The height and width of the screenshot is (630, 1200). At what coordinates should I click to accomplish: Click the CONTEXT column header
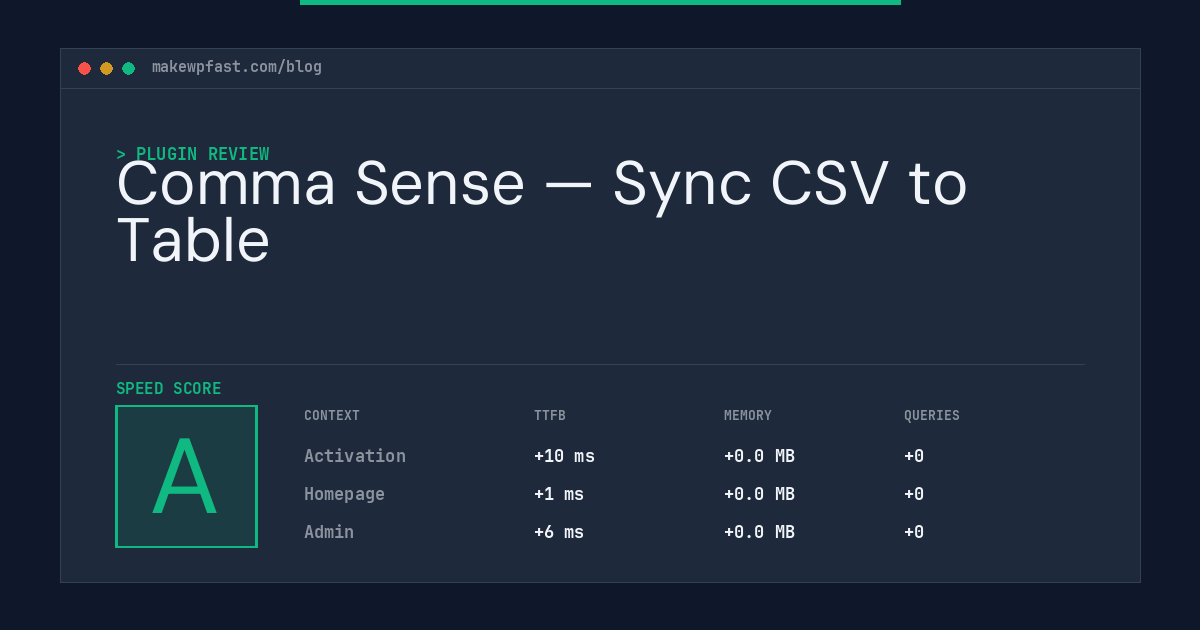[x=332, y=416]
